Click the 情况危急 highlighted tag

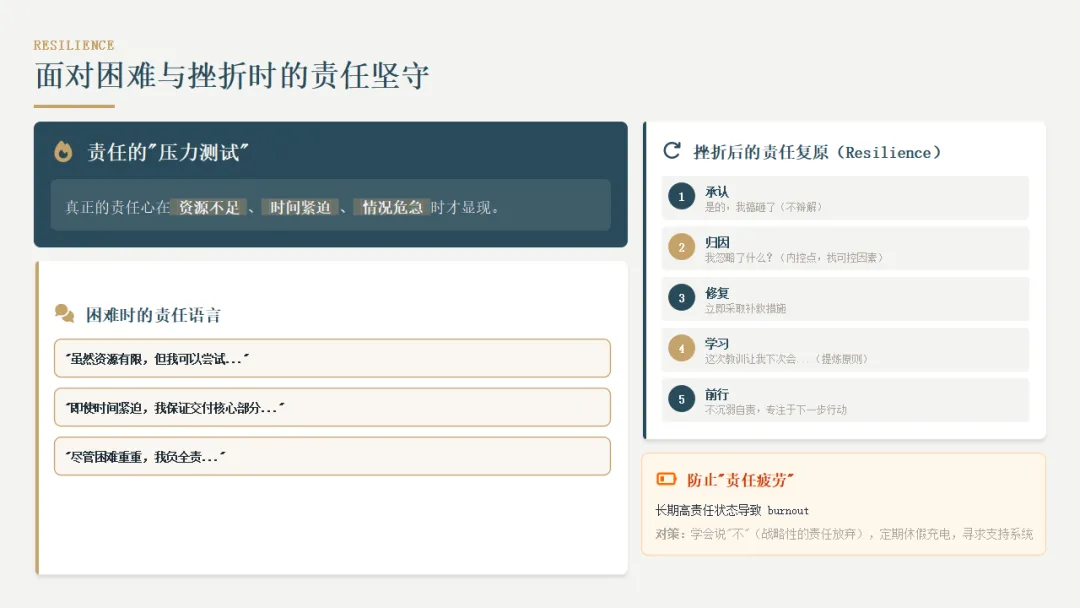point(392,207)
